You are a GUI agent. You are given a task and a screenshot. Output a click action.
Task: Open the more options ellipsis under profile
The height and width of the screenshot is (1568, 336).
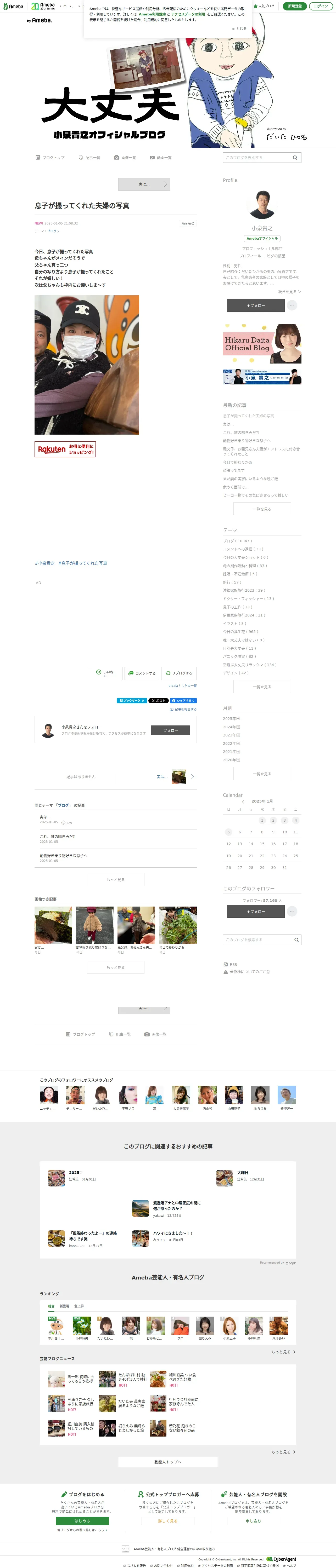[292, 305]
